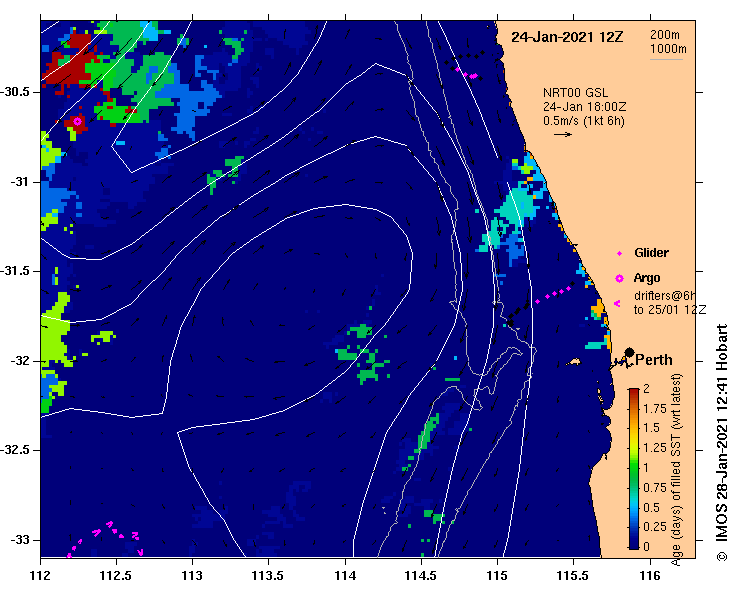The height and width of the screenshot is (592, 739).
Task: Click the latitude axis label '-32'
Action: (20, 361)
